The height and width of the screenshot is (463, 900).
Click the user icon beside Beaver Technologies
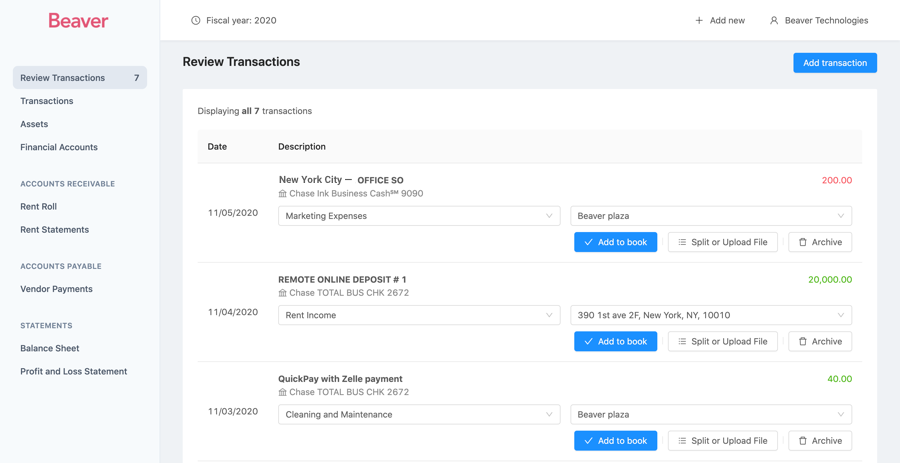click(774, 20)
